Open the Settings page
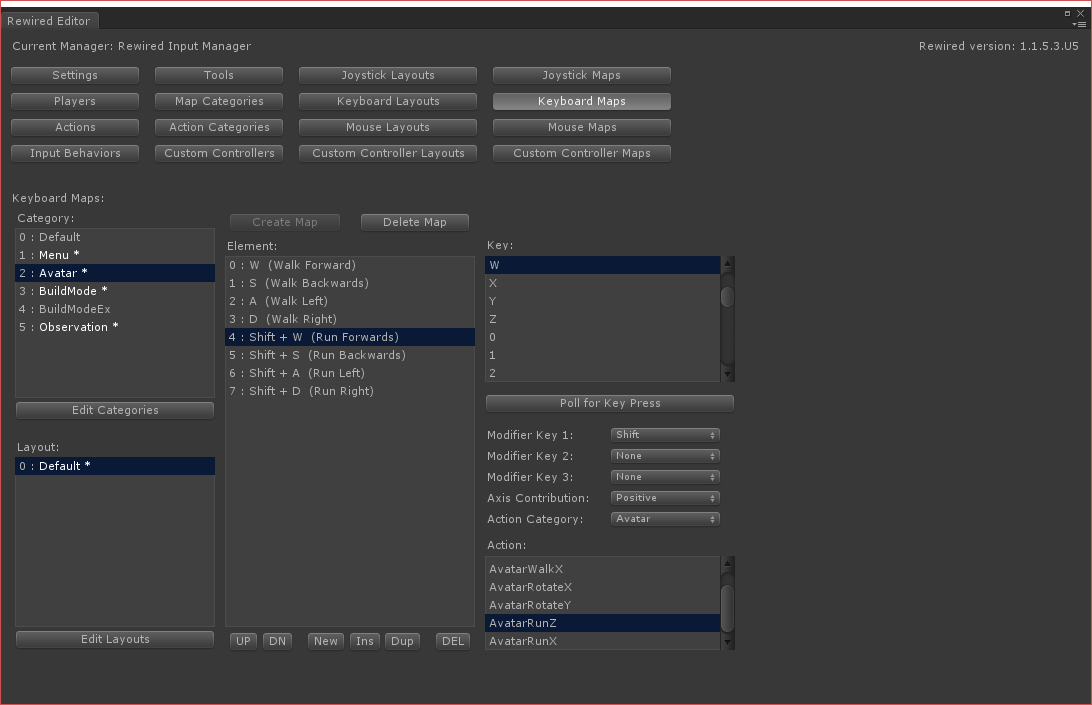Viewport: 1092px width, 705px height. (74, 74)
